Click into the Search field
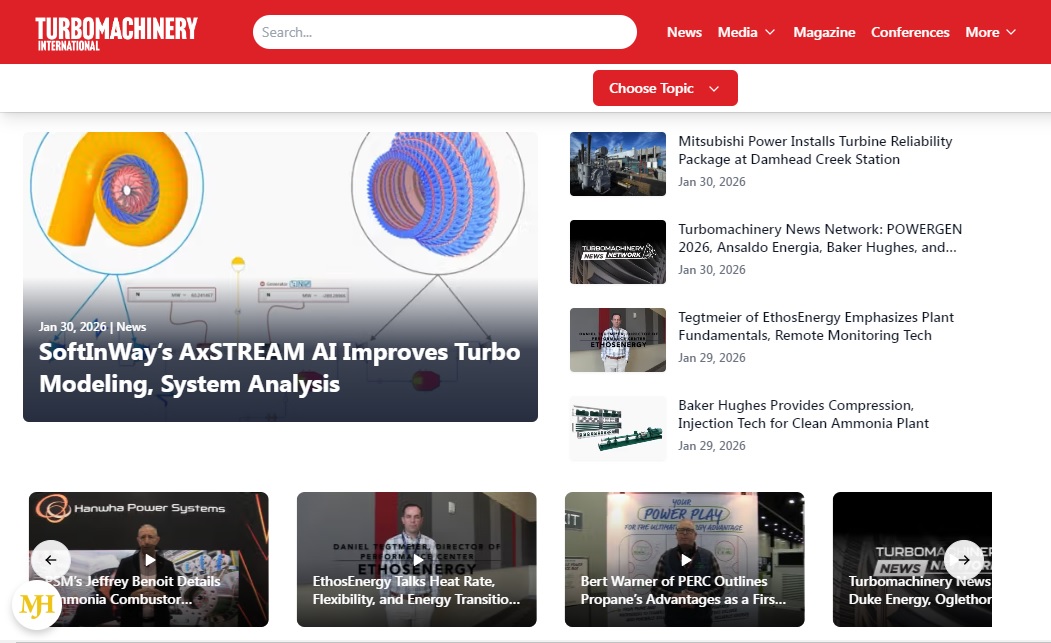1051x643 pixels. 444,32
